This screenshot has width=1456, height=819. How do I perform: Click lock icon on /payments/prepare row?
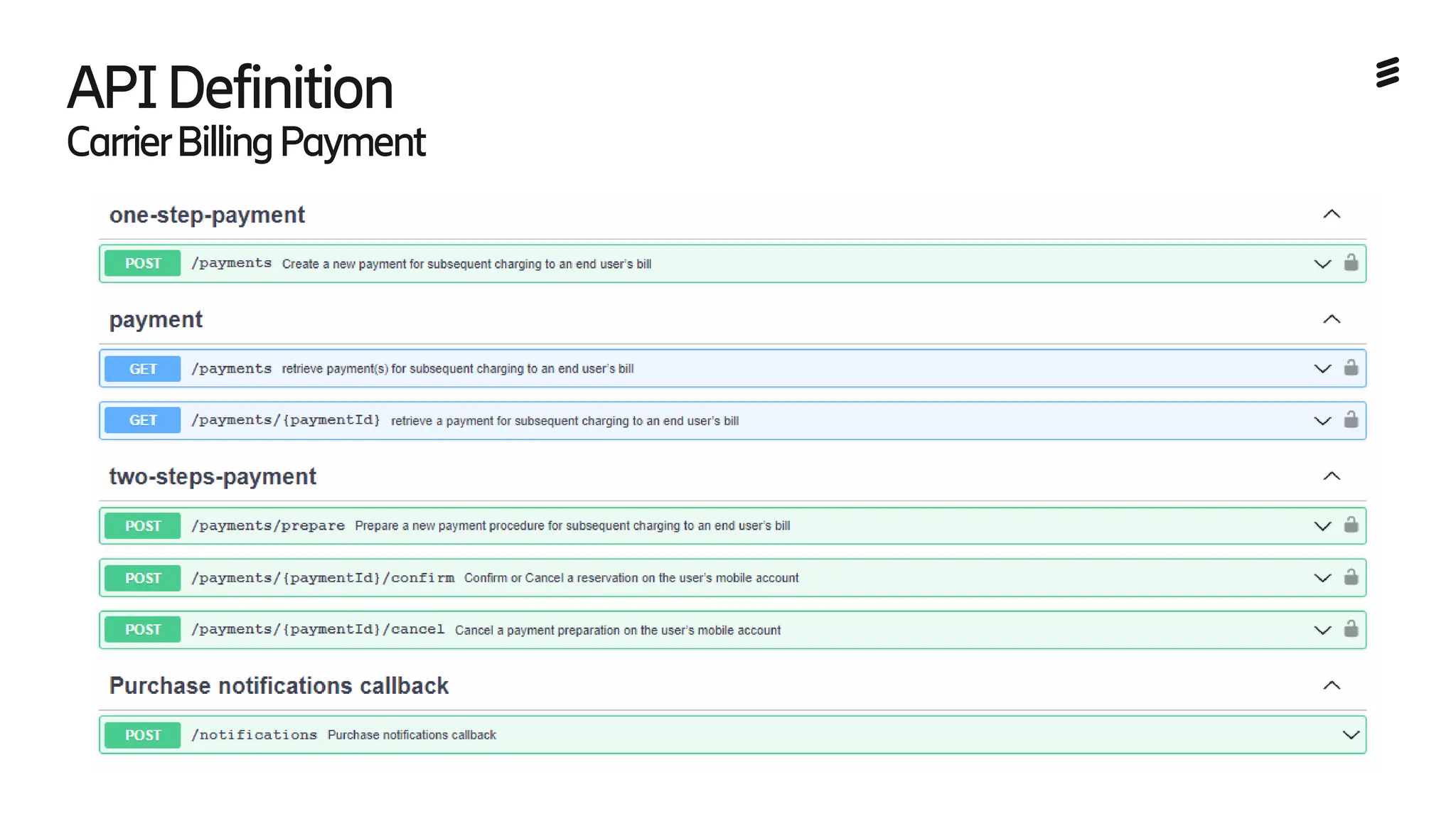pyautogui.click(x=1351, y=525)
